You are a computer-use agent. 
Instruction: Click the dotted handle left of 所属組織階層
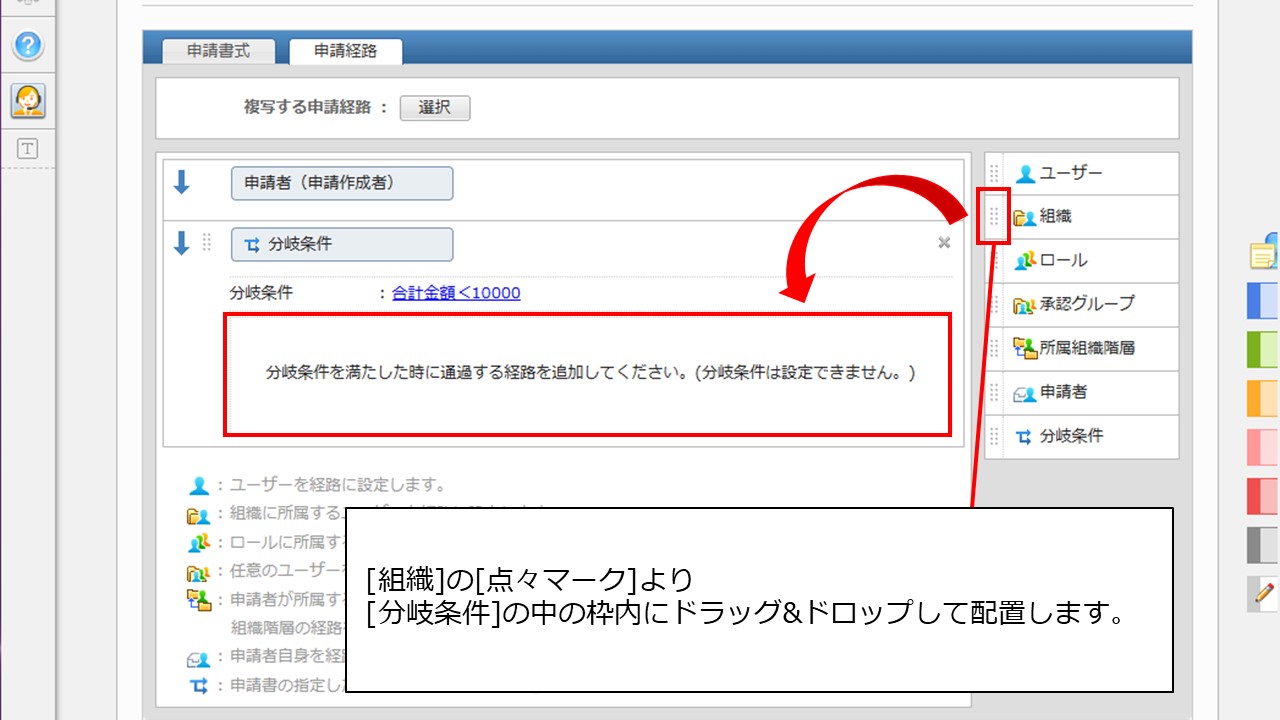tap(994, 348)
